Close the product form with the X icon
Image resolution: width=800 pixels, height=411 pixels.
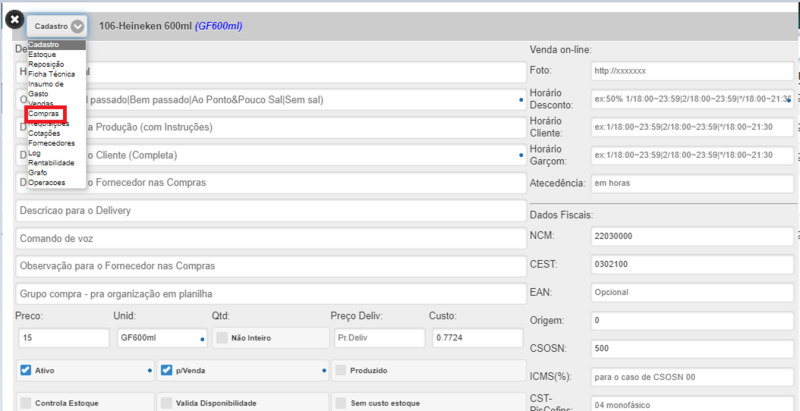[x=15, y=20]
